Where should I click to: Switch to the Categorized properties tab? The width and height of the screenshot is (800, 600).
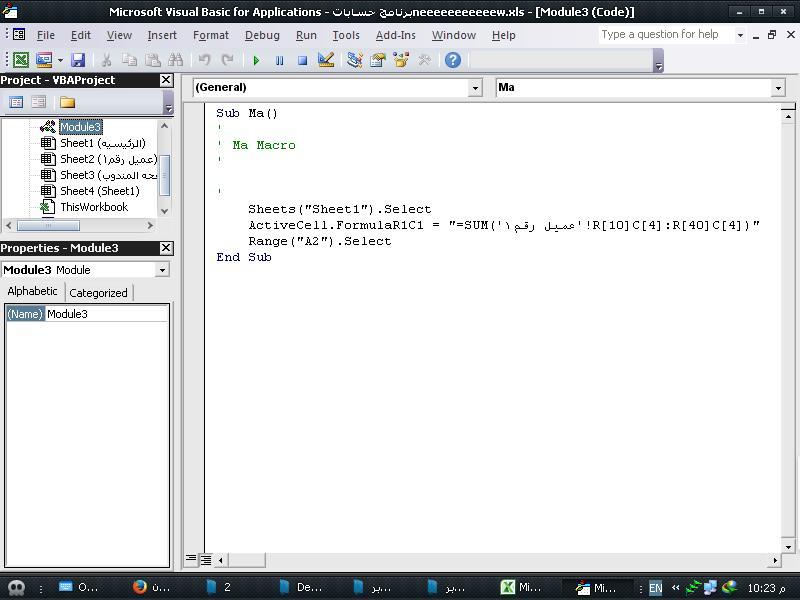tap(98, 293)
